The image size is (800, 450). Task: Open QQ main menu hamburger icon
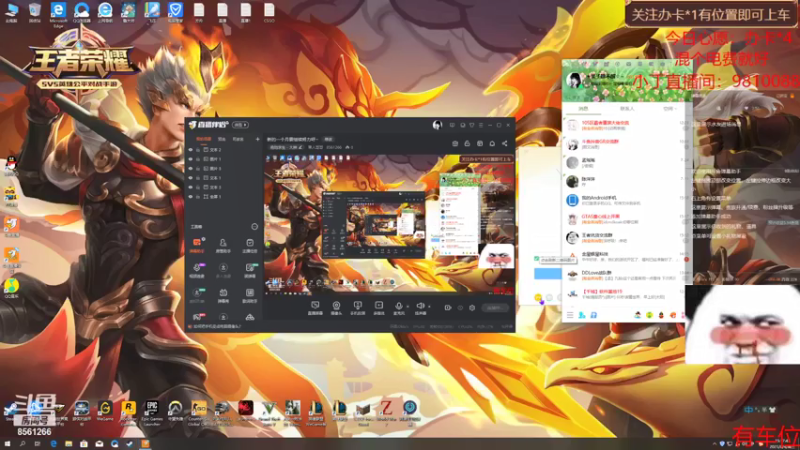click(570, 315)
